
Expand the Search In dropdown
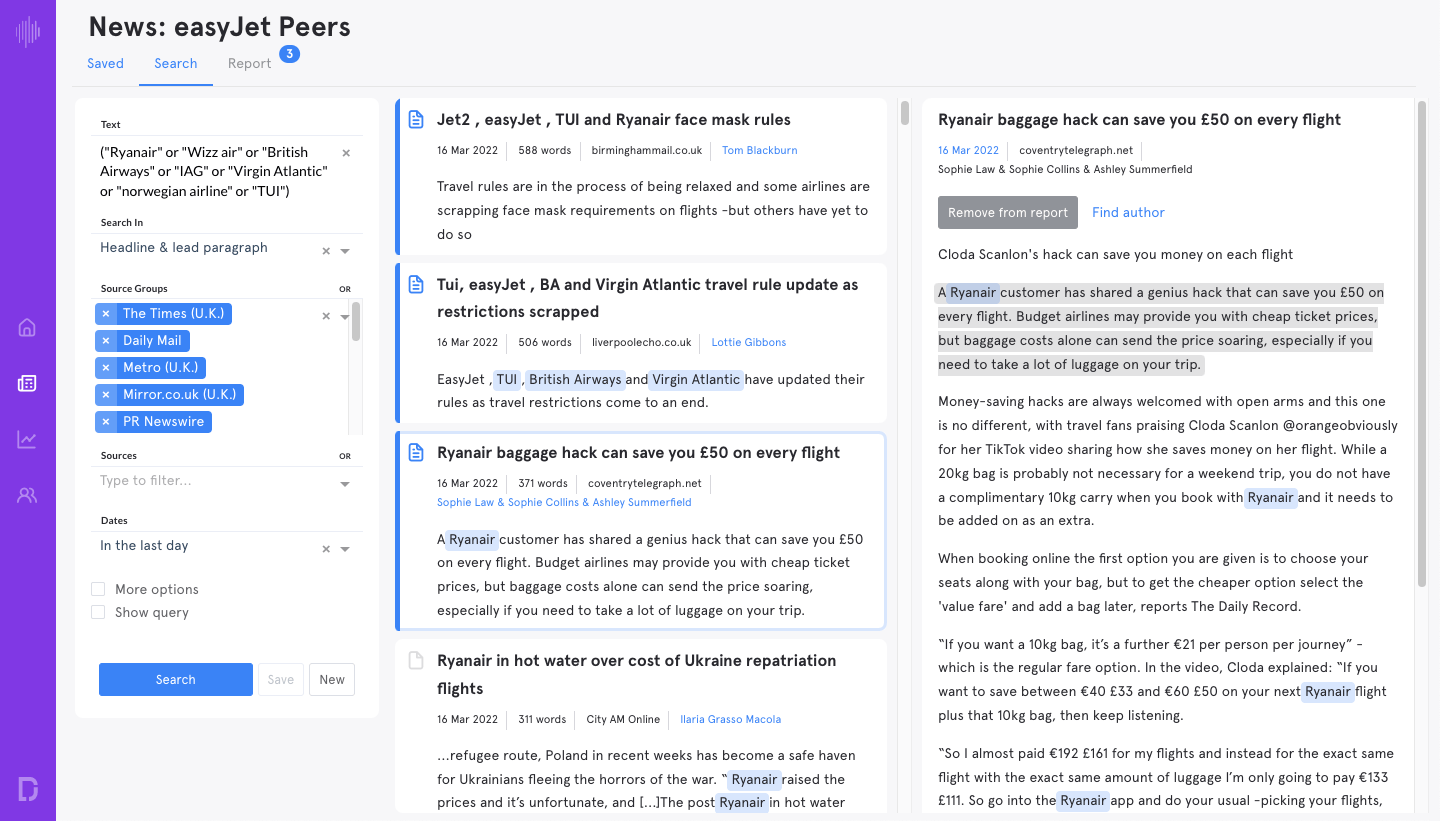coord(344,250)
